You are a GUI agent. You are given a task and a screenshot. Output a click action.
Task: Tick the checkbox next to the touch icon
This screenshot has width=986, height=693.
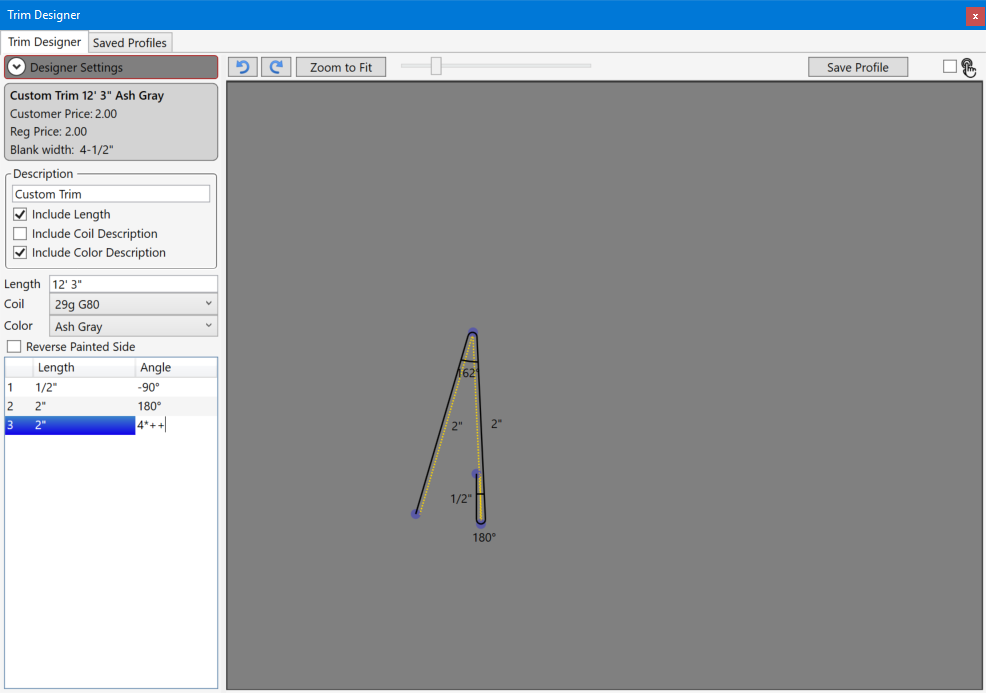pyautogui.click(x=949, y=67)
